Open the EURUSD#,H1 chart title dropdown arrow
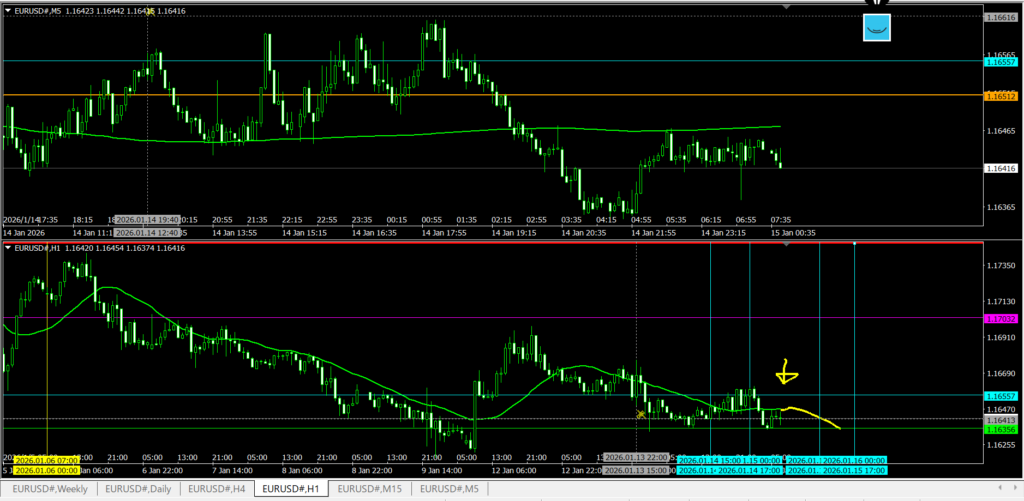This screenshot has height=501, width=1024. [9, 247]
